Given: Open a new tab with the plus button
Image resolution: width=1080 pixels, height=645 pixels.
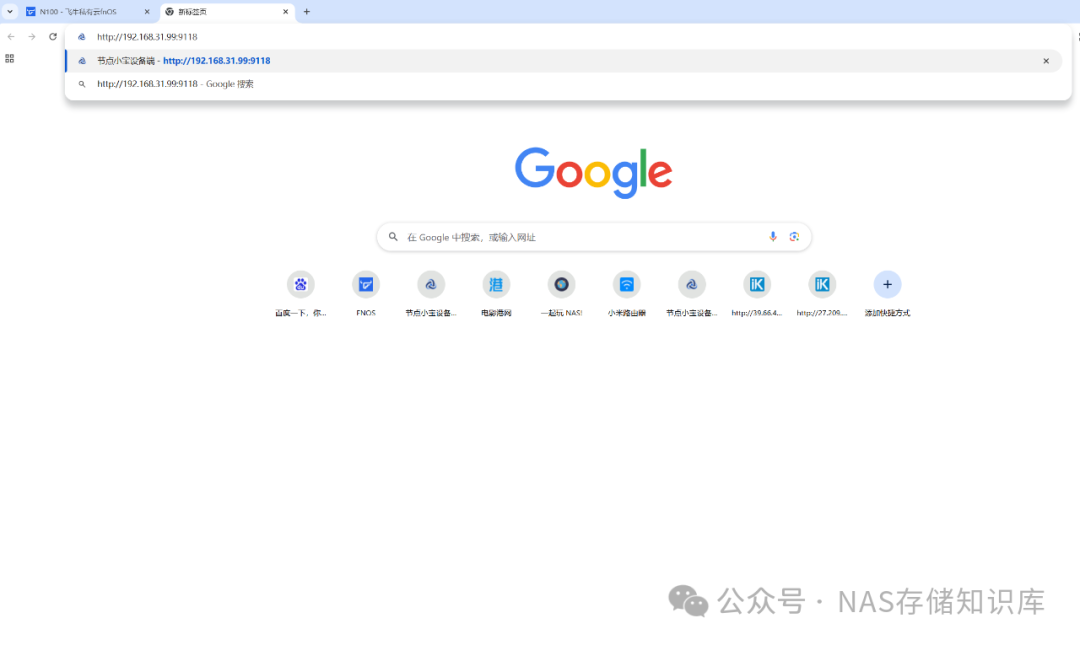Looking at the screenshot, I should click(x=307, y=12).
